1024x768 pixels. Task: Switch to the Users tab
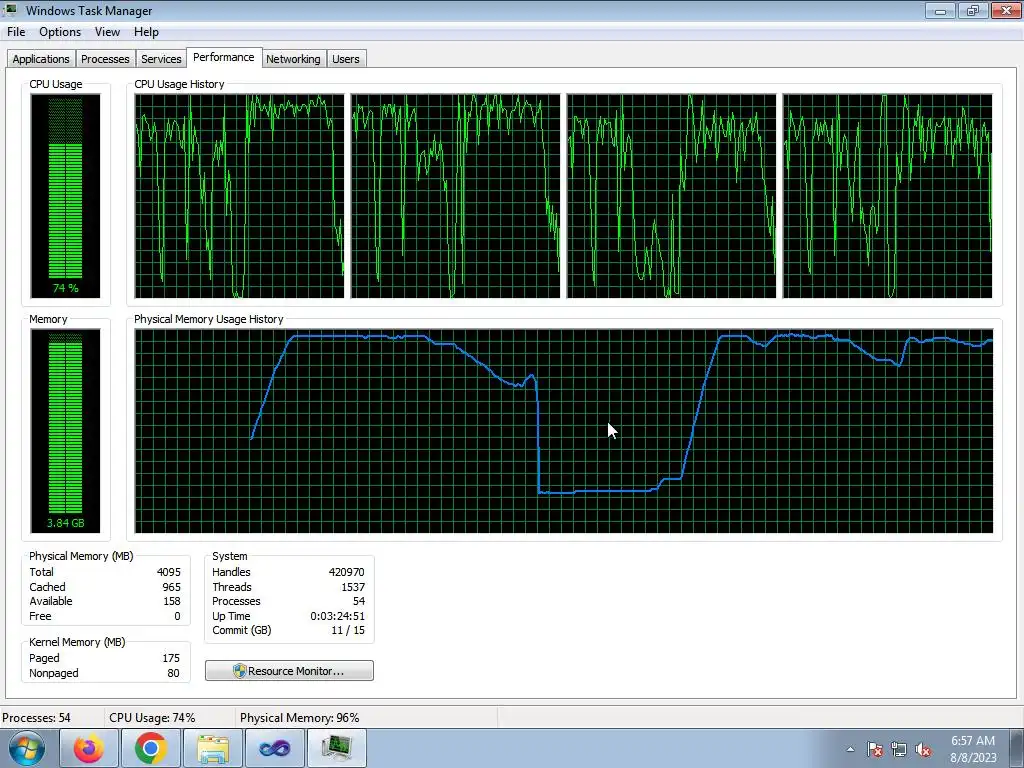click(345, 59)
